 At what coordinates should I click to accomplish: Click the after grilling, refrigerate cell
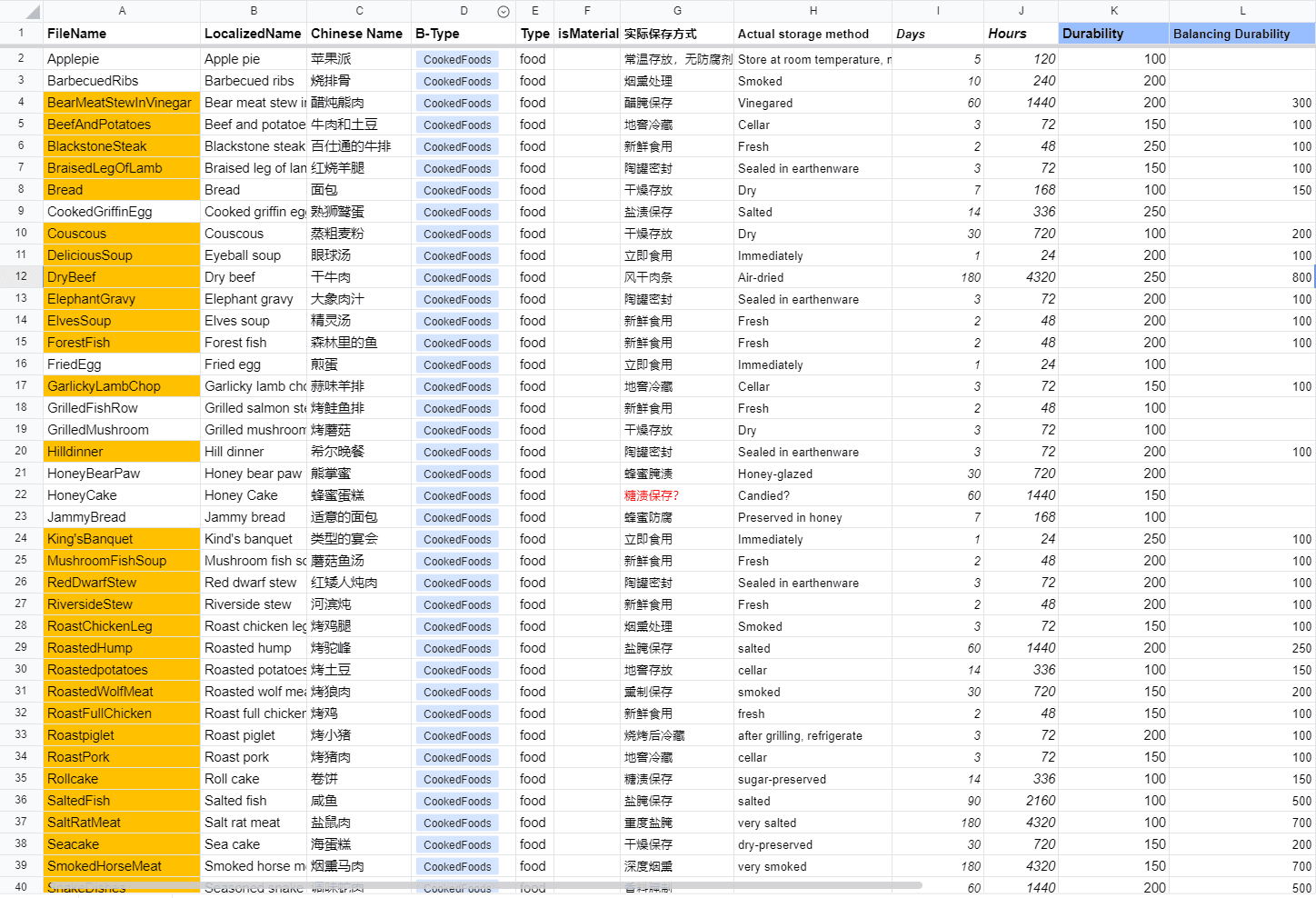[813, 735]
